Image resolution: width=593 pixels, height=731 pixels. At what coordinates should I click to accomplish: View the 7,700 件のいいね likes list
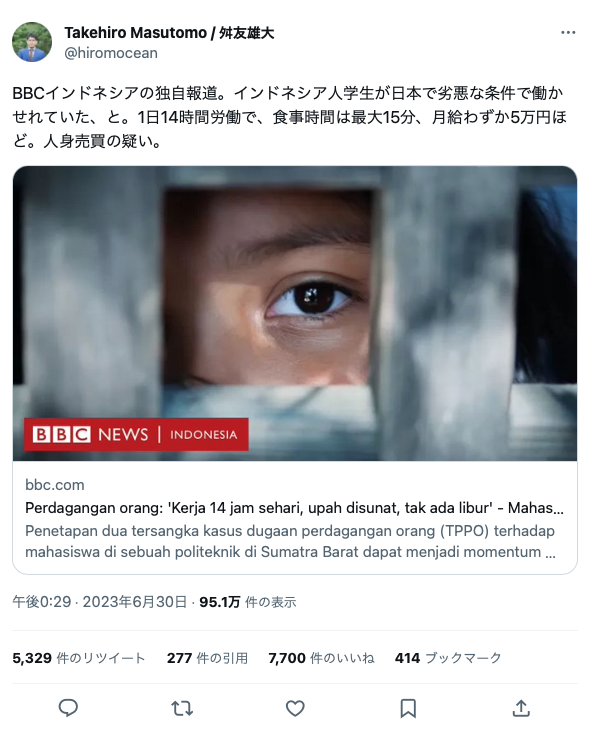pyautogui.click(x=321, y=658)
